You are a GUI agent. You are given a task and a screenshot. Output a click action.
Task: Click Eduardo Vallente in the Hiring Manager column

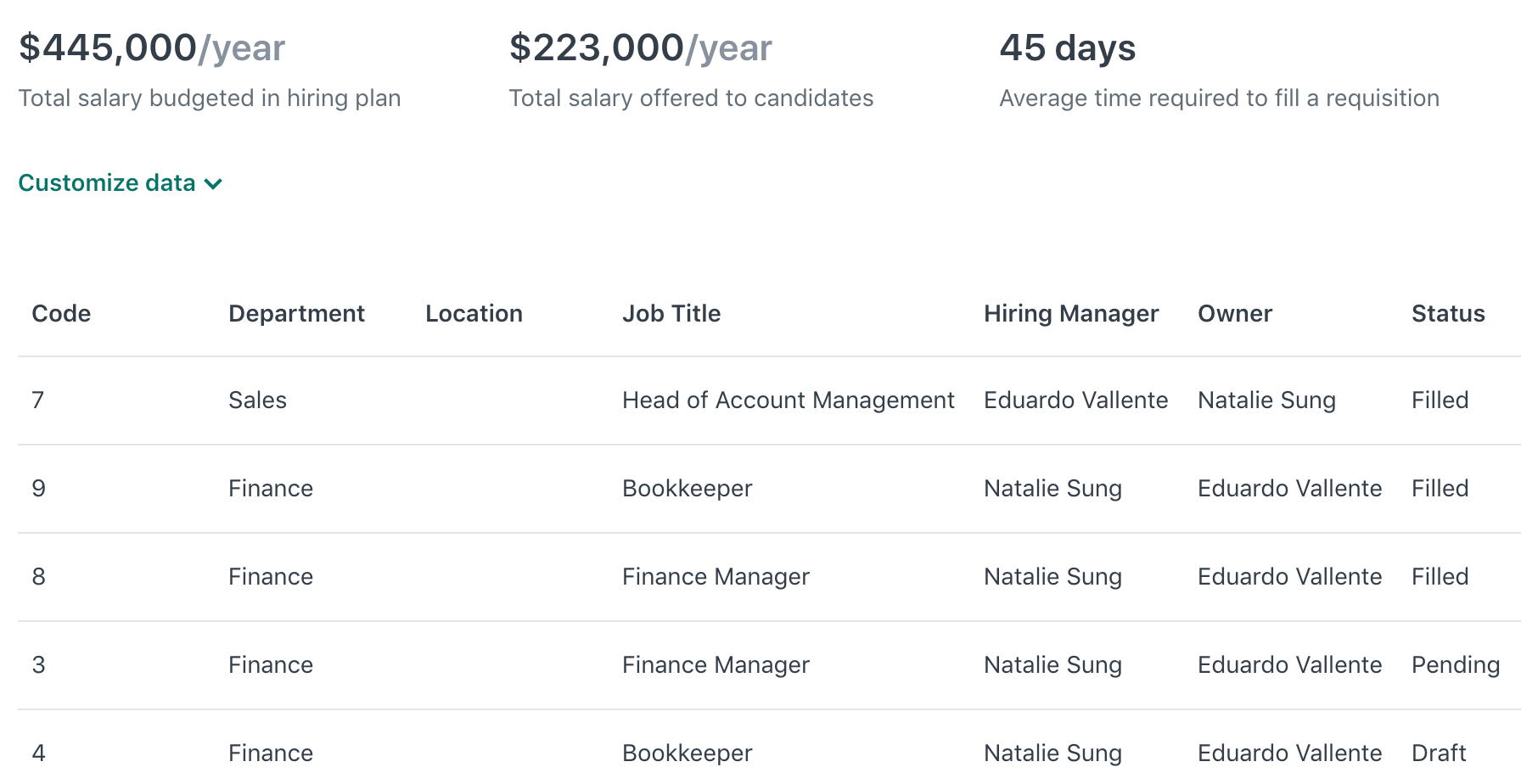1075,400
